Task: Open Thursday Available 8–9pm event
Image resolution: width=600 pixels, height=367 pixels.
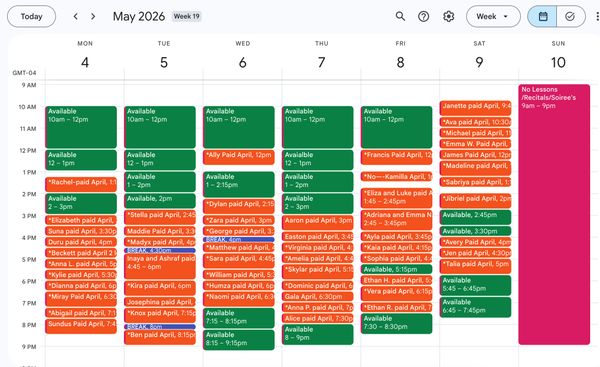Action: coord(318,334)
